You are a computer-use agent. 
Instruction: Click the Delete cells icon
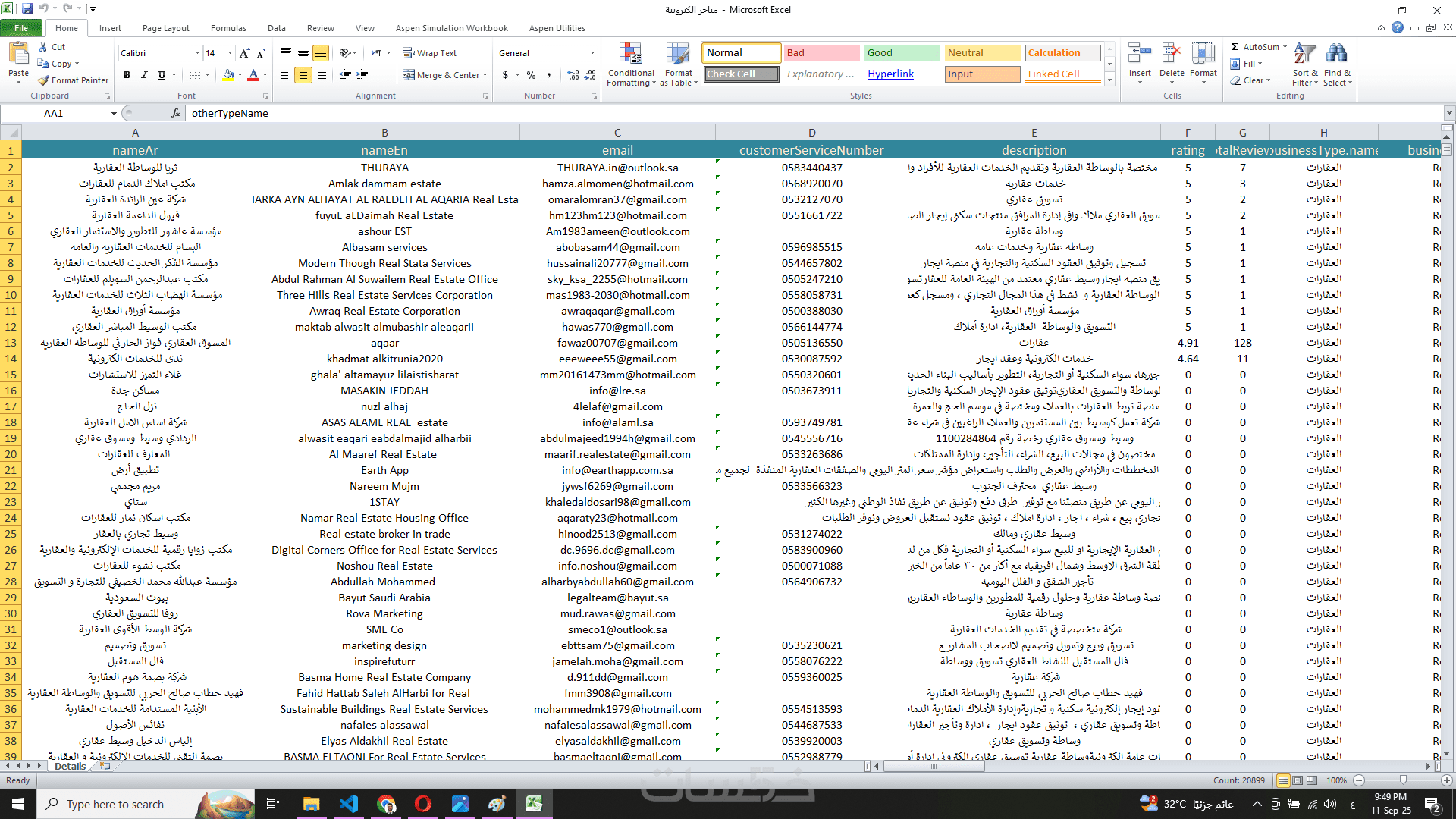tap(1171, 55)
